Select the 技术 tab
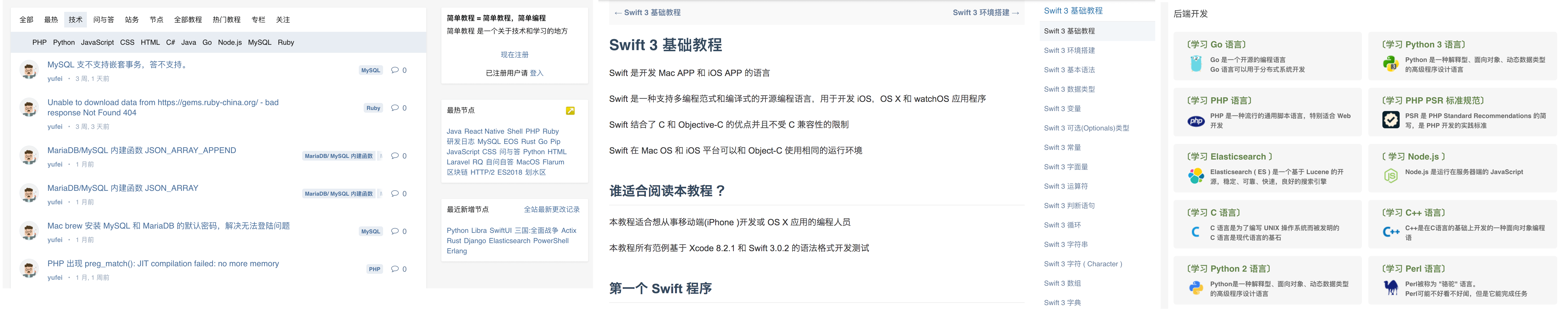The image size is (1568, 311). pyautogui.click(x=76, y=19)
